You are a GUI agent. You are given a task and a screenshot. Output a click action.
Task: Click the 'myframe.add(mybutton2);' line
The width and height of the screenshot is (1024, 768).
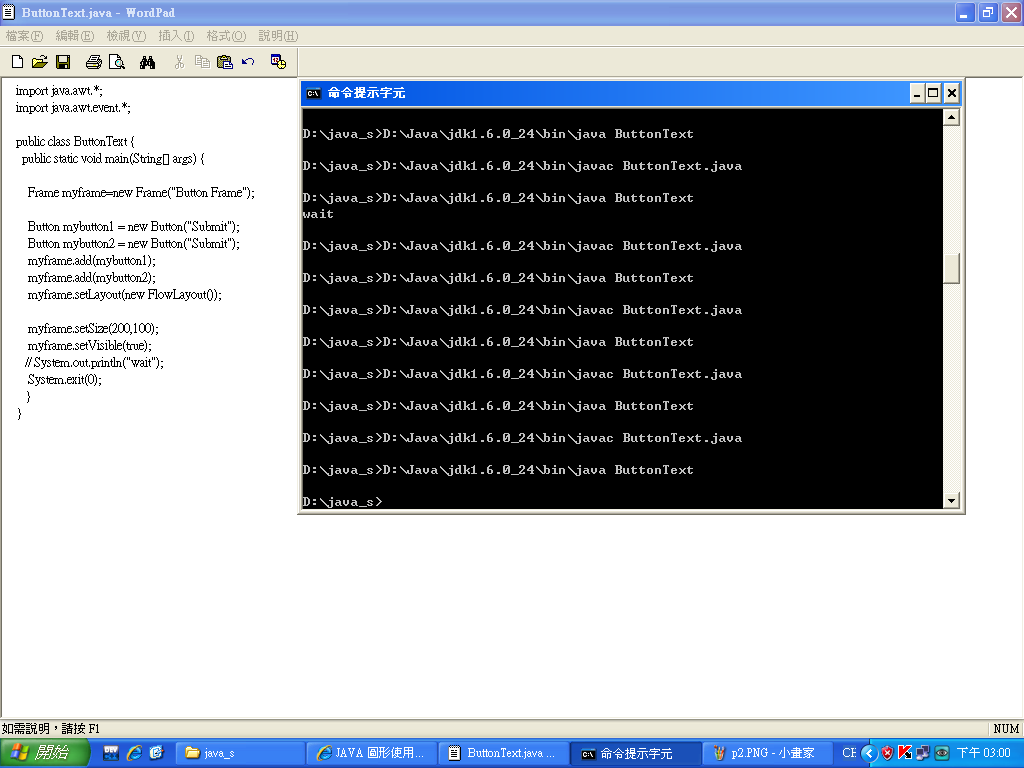(91, 278)
